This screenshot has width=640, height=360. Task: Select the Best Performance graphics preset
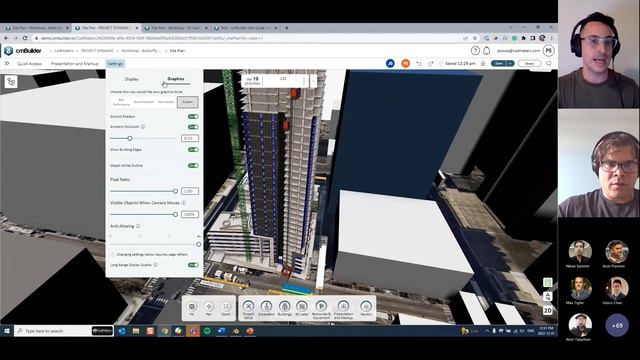(121, 102)
